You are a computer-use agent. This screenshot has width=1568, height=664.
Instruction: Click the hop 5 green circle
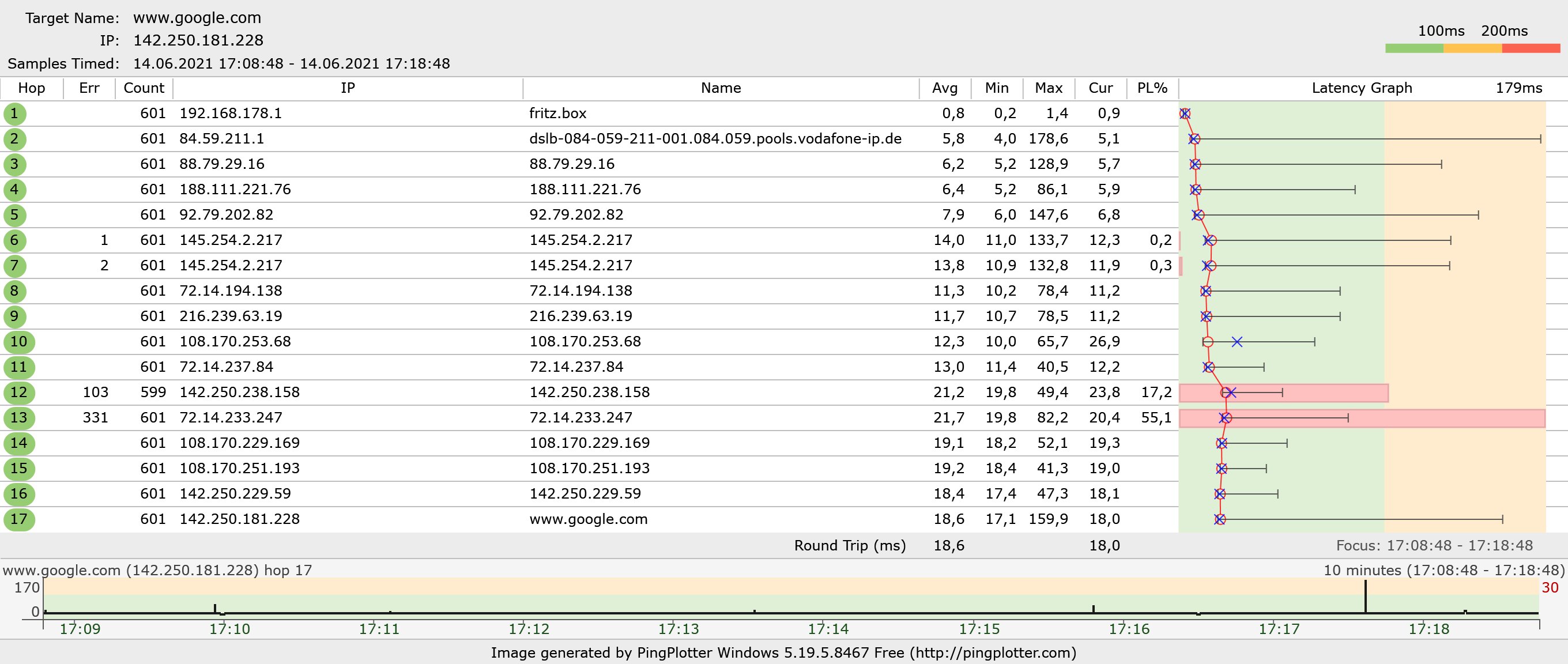(14, 215)
